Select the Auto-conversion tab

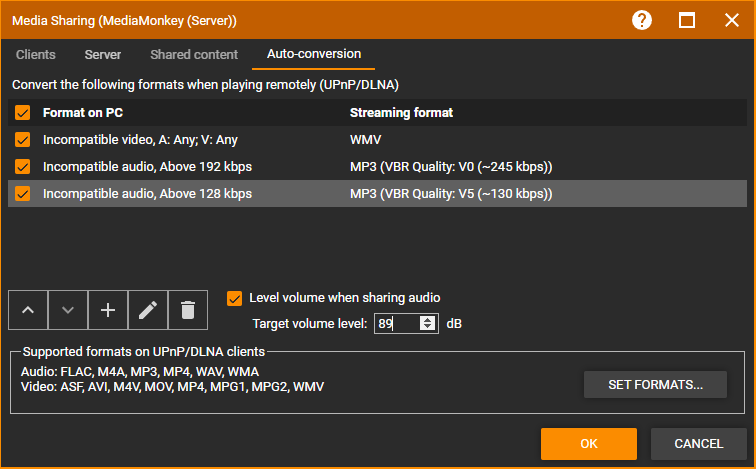coord(314,54)
